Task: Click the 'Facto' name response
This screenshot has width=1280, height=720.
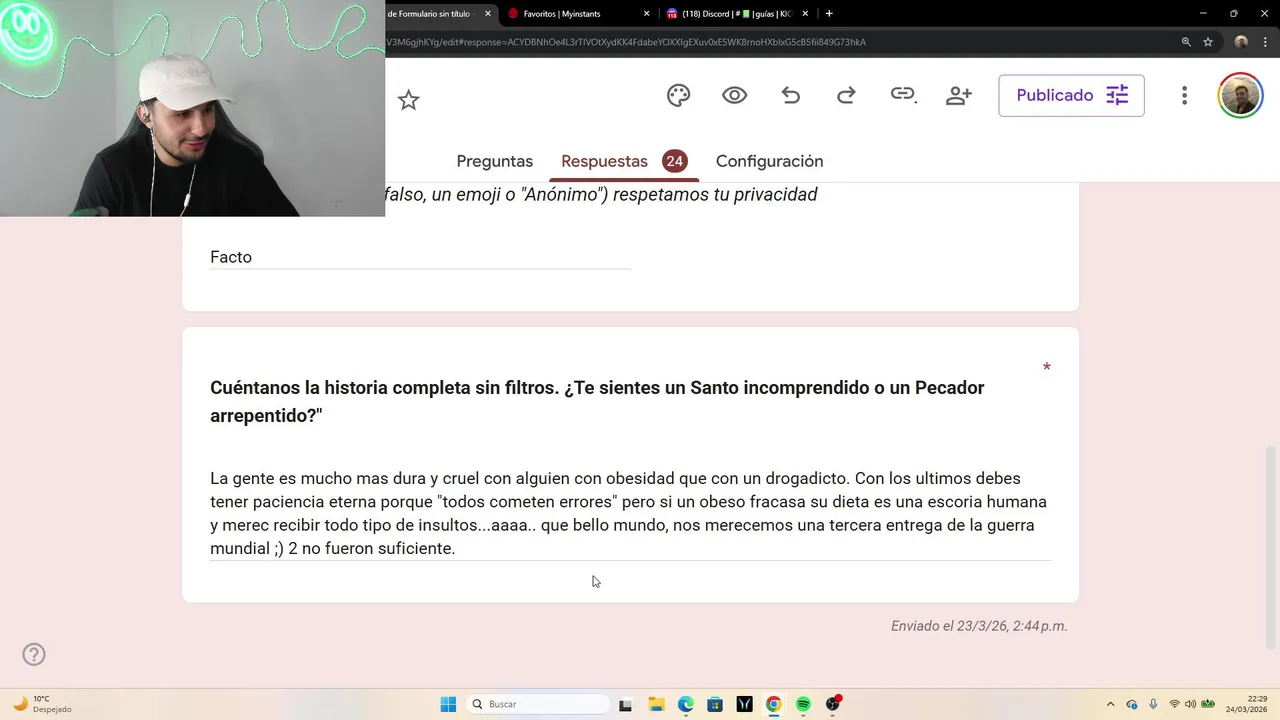Action: (231, 257)
